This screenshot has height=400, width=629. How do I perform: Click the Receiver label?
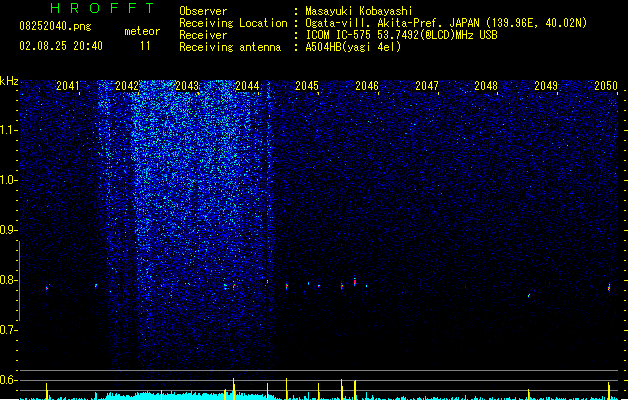tap(203, 35)
